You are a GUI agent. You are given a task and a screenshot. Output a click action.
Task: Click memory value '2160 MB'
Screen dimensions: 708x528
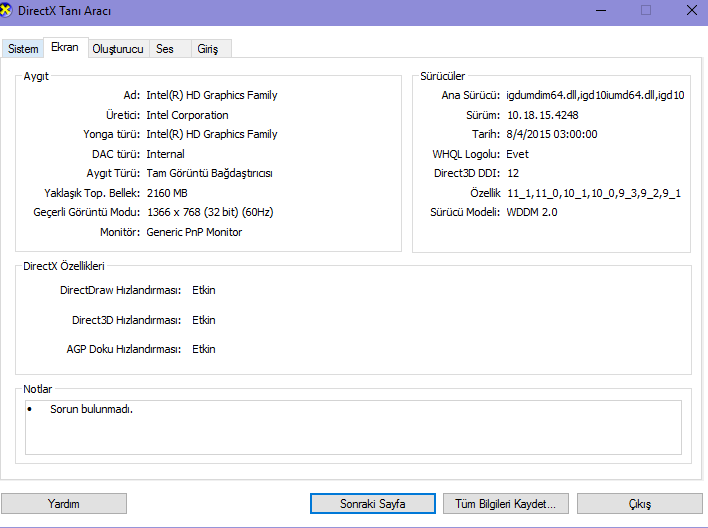pos(167,193)
